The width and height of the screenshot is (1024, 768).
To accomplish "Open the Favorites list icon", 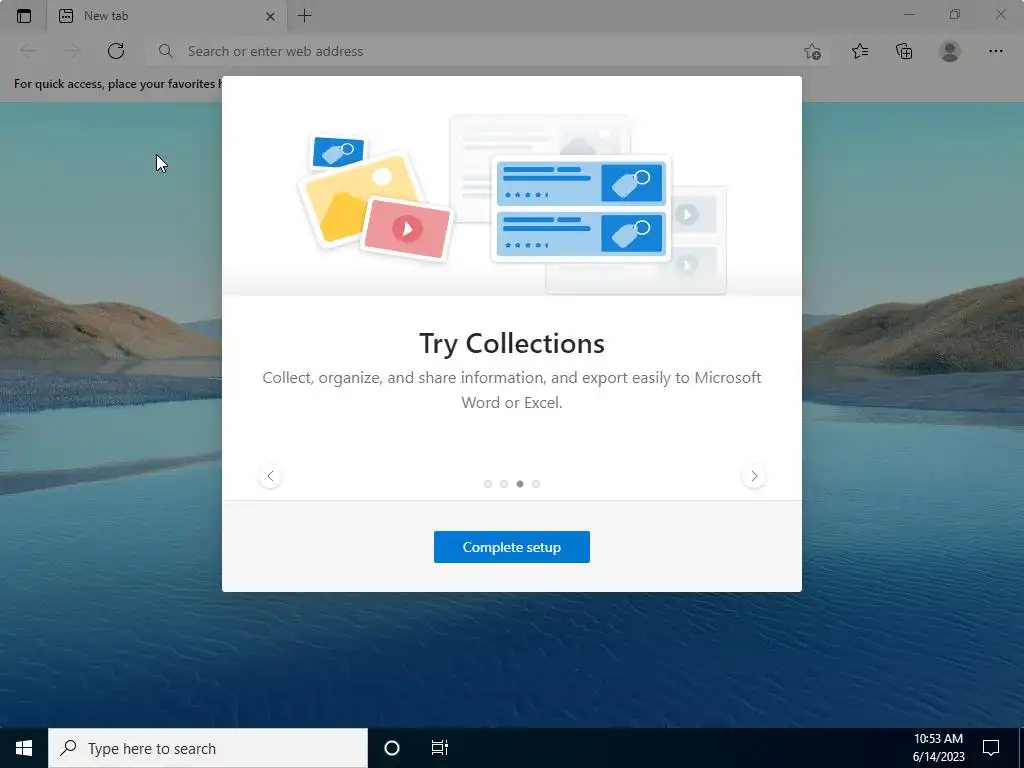I will click(860, 51).
